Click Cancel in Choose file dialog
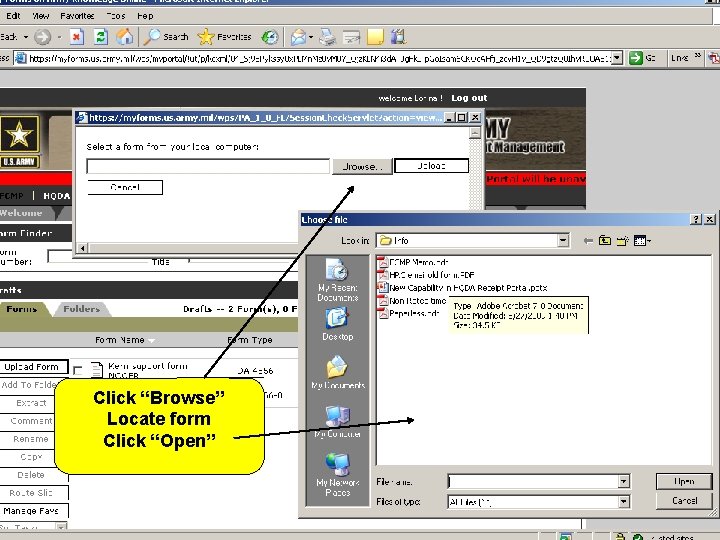The width and height of the screenshot is (720, 540). pos(684,501)
